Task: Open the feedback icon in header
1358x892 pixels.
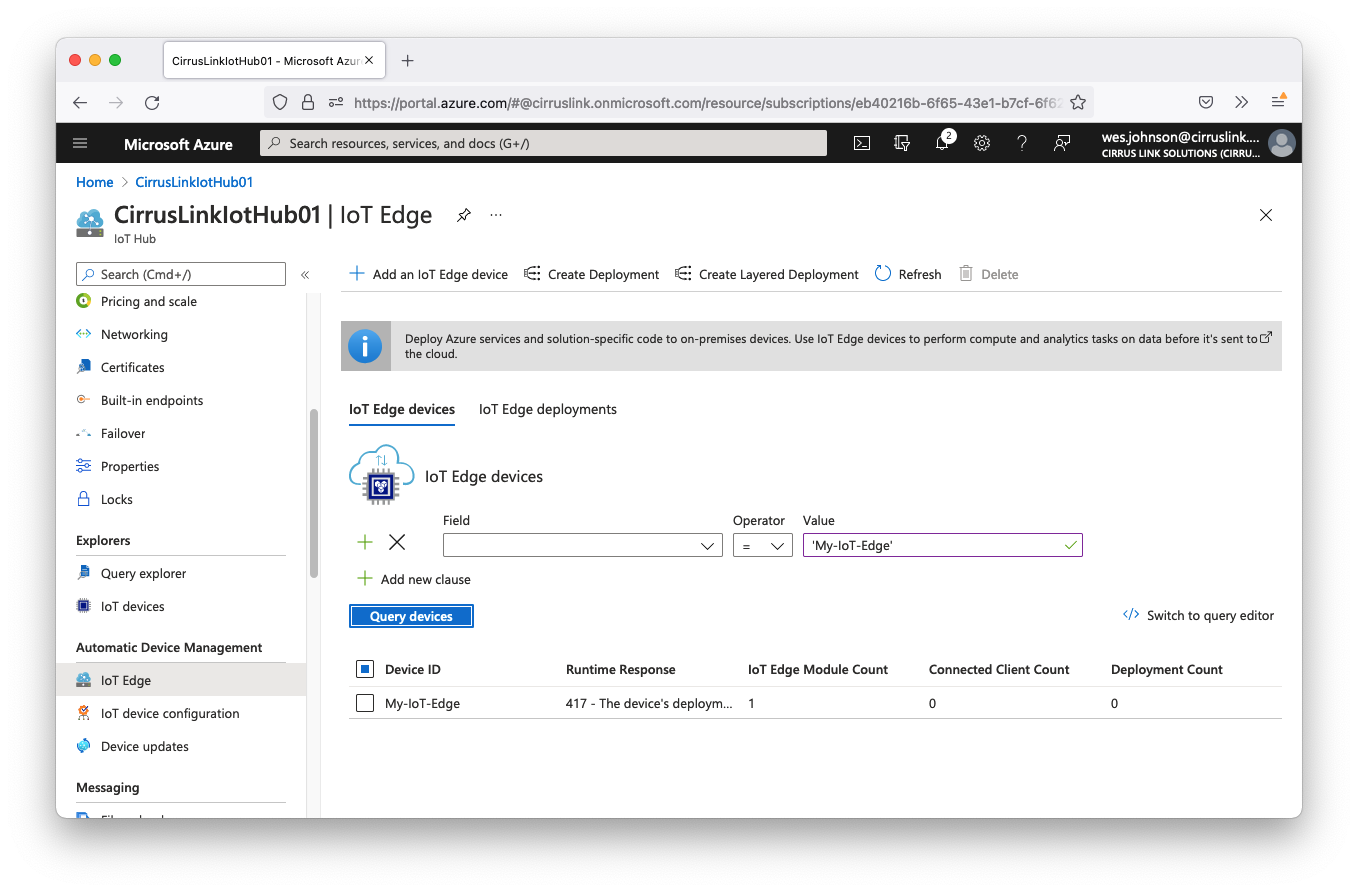Action: pyautogui.click(x=1062, y=143)
